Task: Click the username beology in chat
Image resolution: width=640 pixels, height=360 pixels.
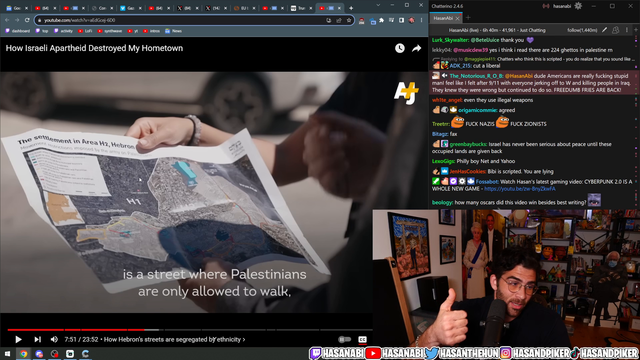Action: pos(442,202)
